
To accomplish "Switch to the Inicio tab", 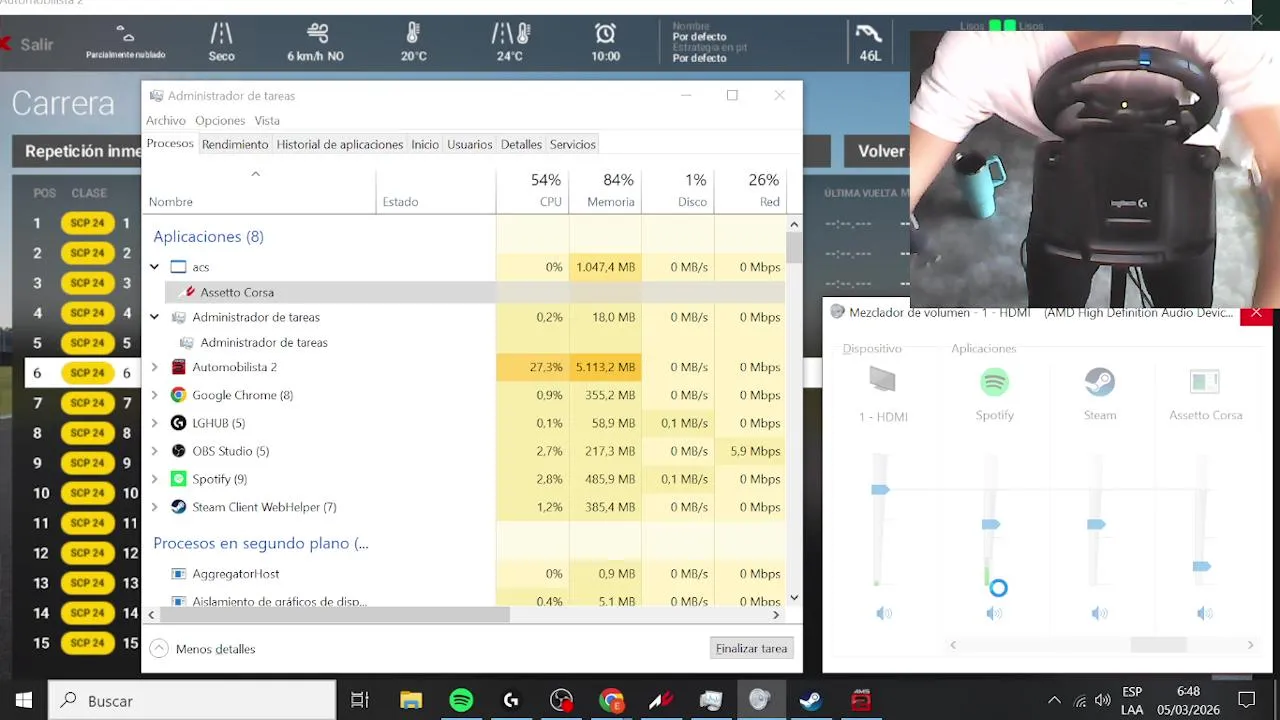I will [x=425, y=144].
